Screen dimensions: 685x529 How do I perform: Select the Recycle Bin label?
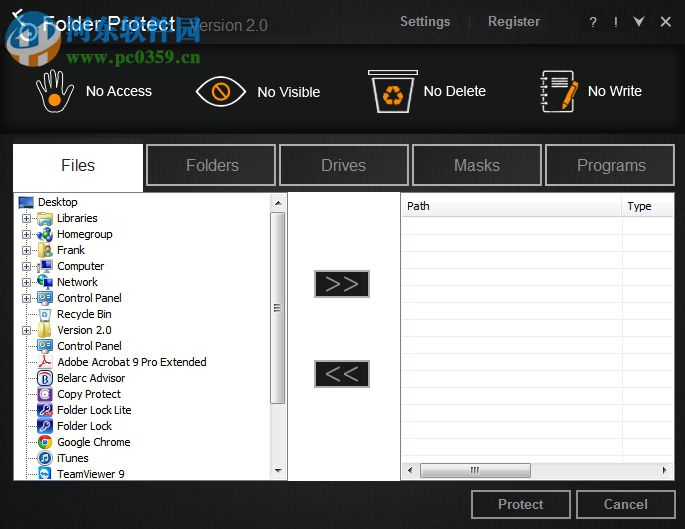pos(84,314)
